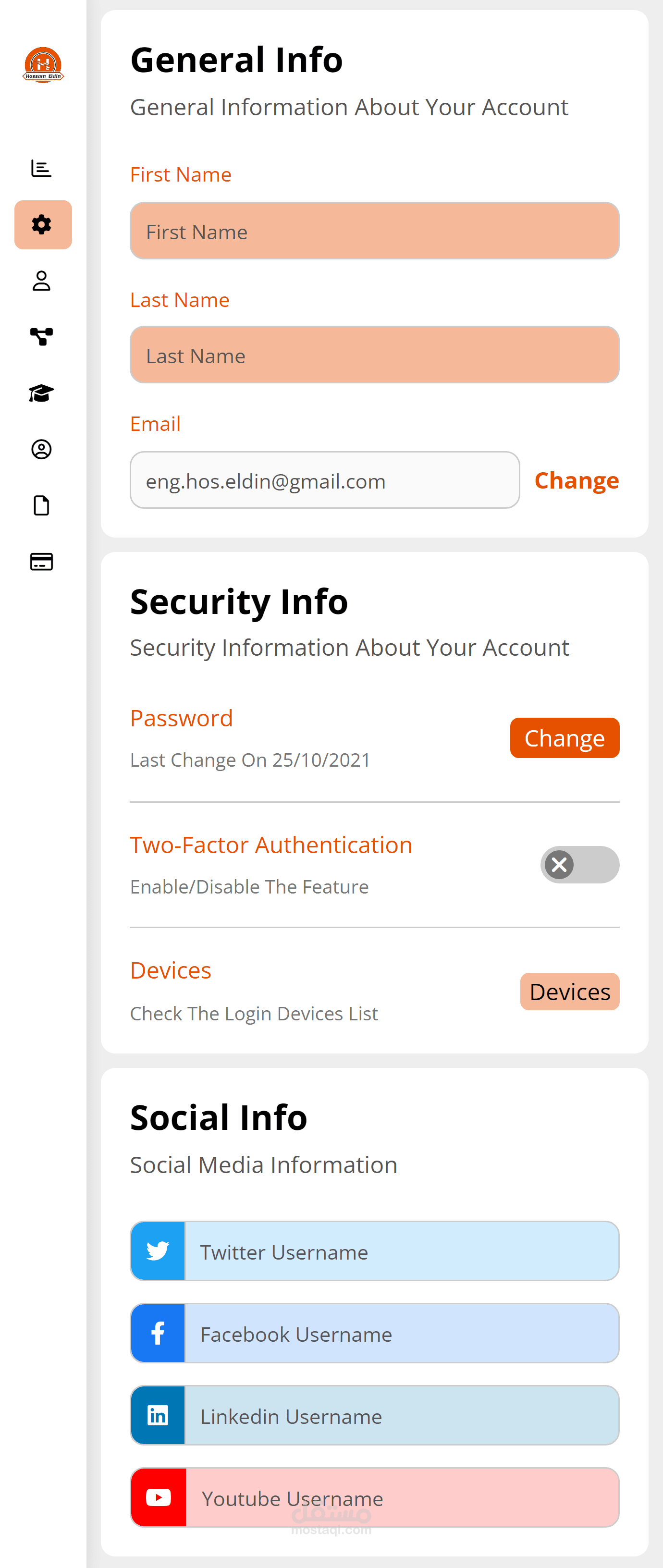Toggle Two-Factor Authentication switch

[579, 864]
